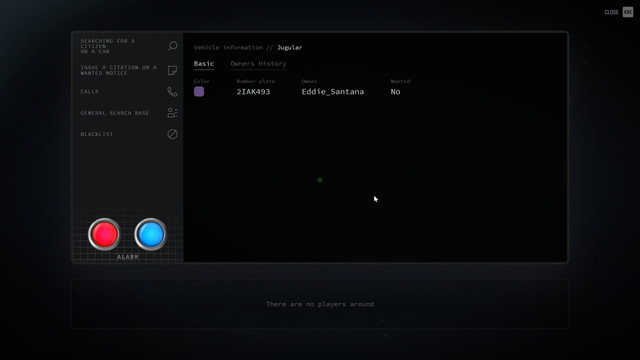Open the citation note icon
The width and height of the screenshot is (640, 360).
coord(173,70)
